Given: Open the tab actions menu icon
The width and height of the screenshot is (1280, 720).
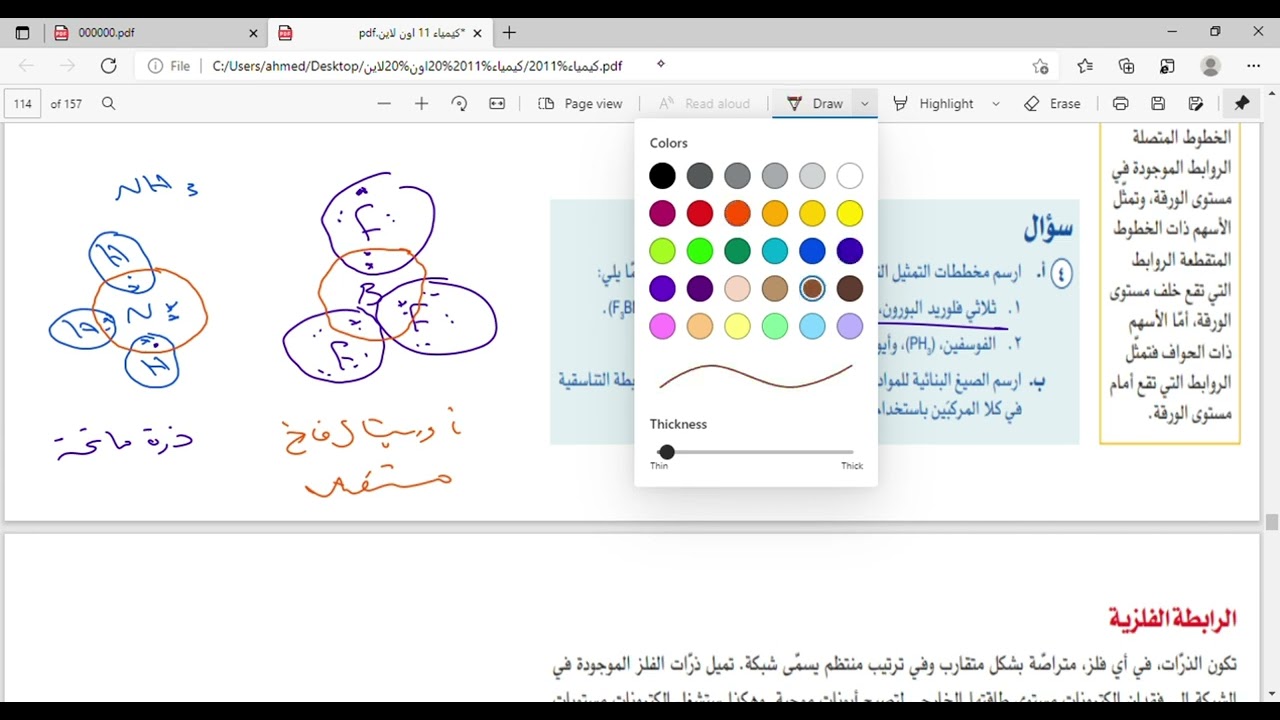Looking at the screenshot, I should (23, 33).
